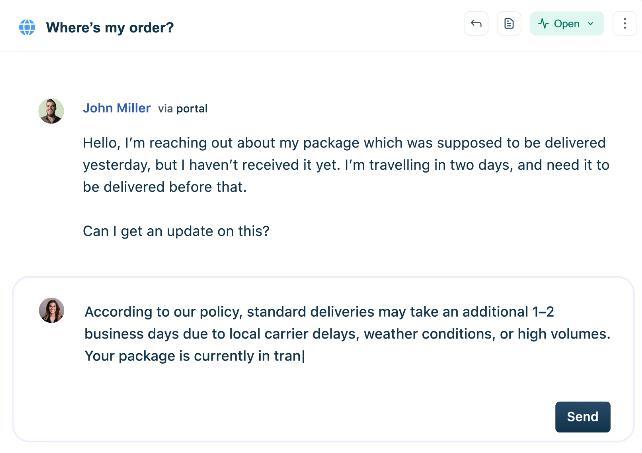Click draft text starting "According to our policy"
Viewport: 642px width, 453px height.
tap(300, 312)
